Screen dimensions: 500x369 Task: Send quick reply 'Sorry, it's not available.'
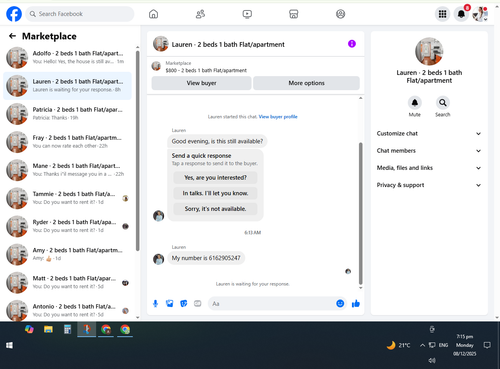pos(215,209)
